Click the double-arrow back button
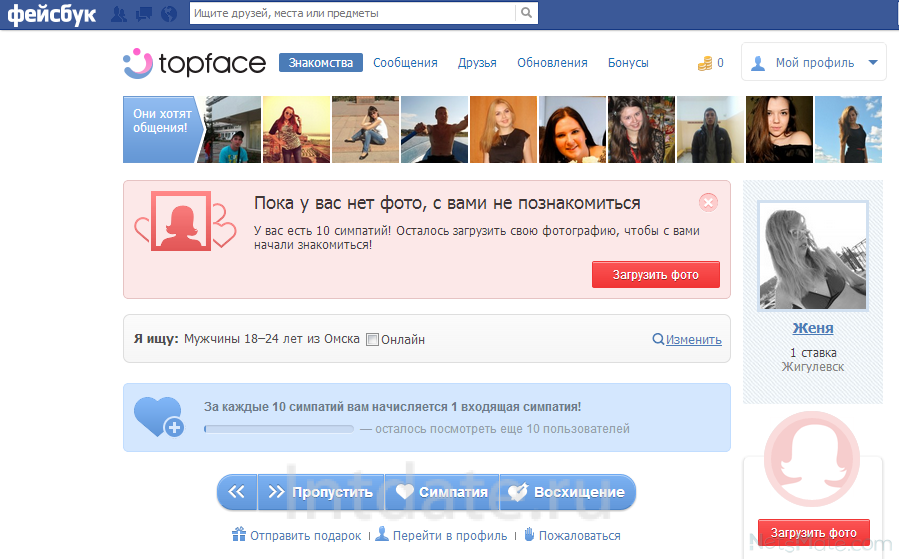899x559 pixels. click(x=237, y=492)
